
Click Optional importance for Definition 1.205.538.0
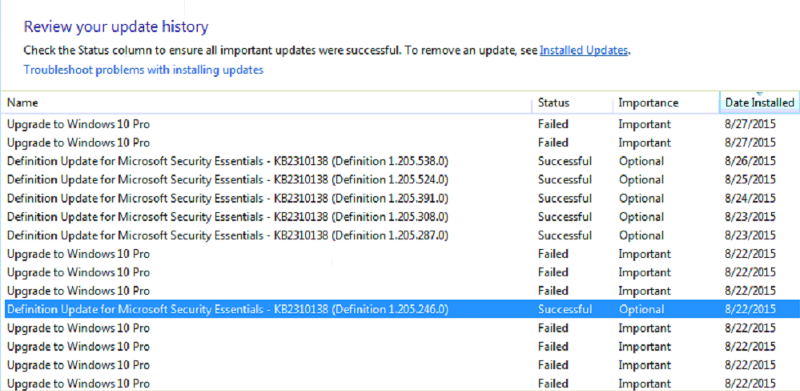click(x=641, y=161)
